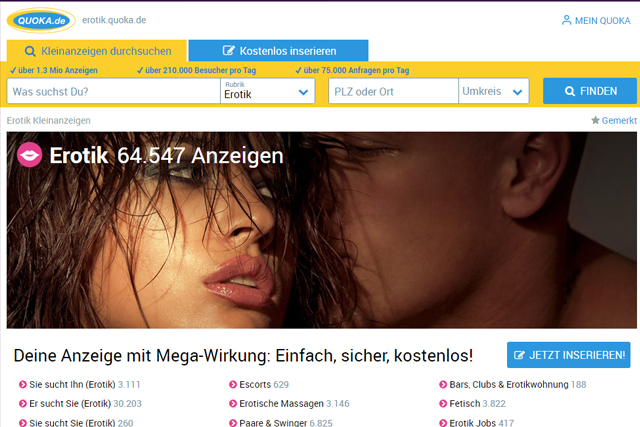Open the Umkreis dropdown
The width and height of the screenshot is (640, 427).
pyautogui.click(x=494, y=91)
